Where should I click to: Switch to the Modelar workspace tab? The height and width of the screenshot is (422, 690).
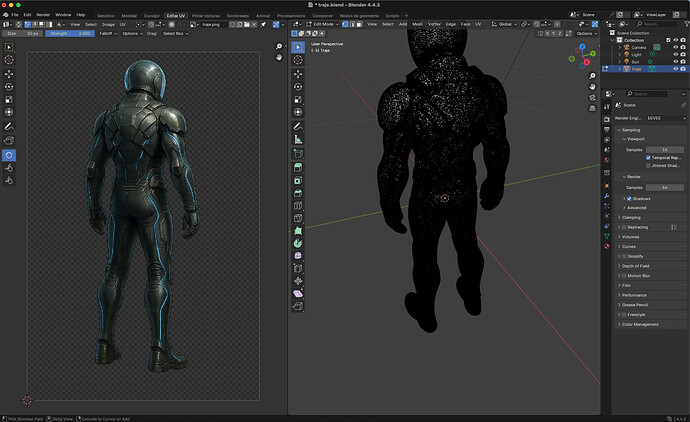(129, 16)
